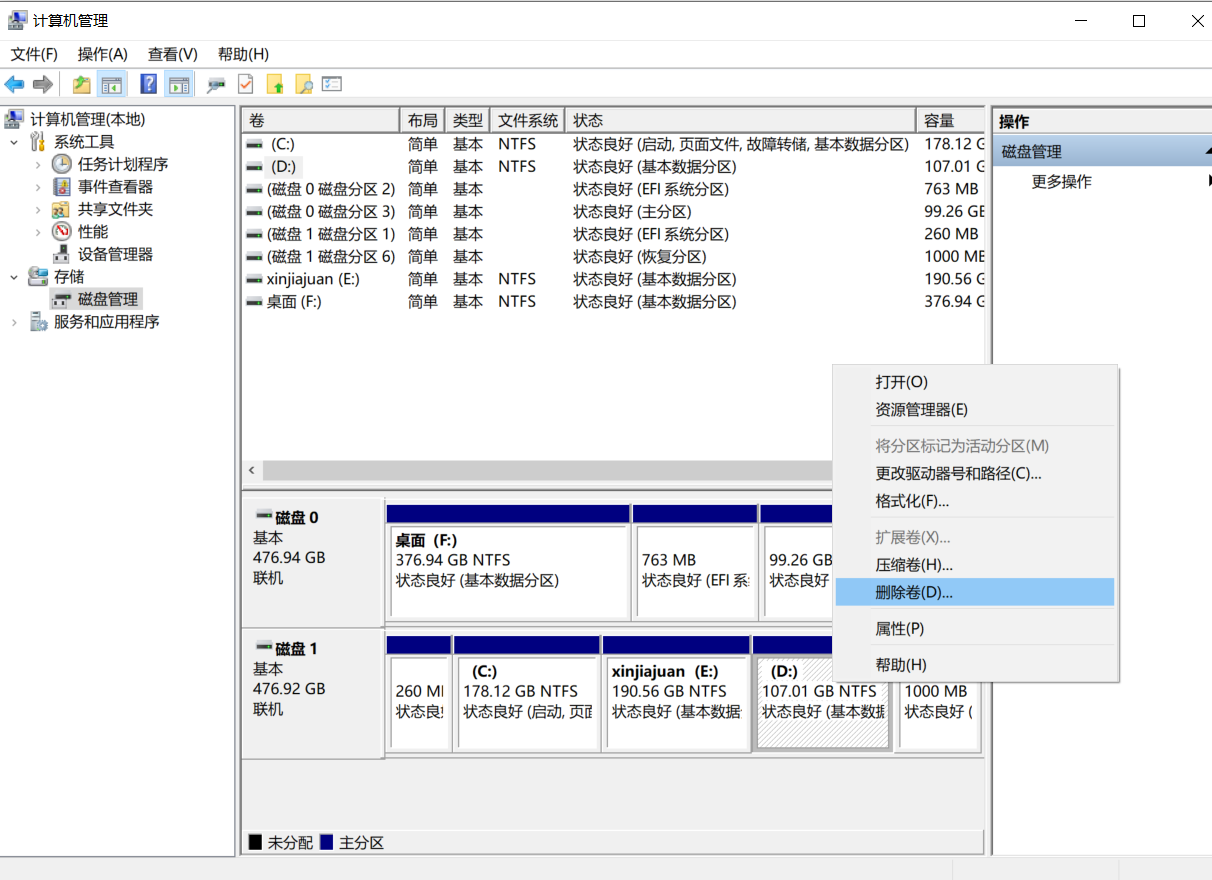Click the disk connect toolbar icon

click(x=216, y=85)
